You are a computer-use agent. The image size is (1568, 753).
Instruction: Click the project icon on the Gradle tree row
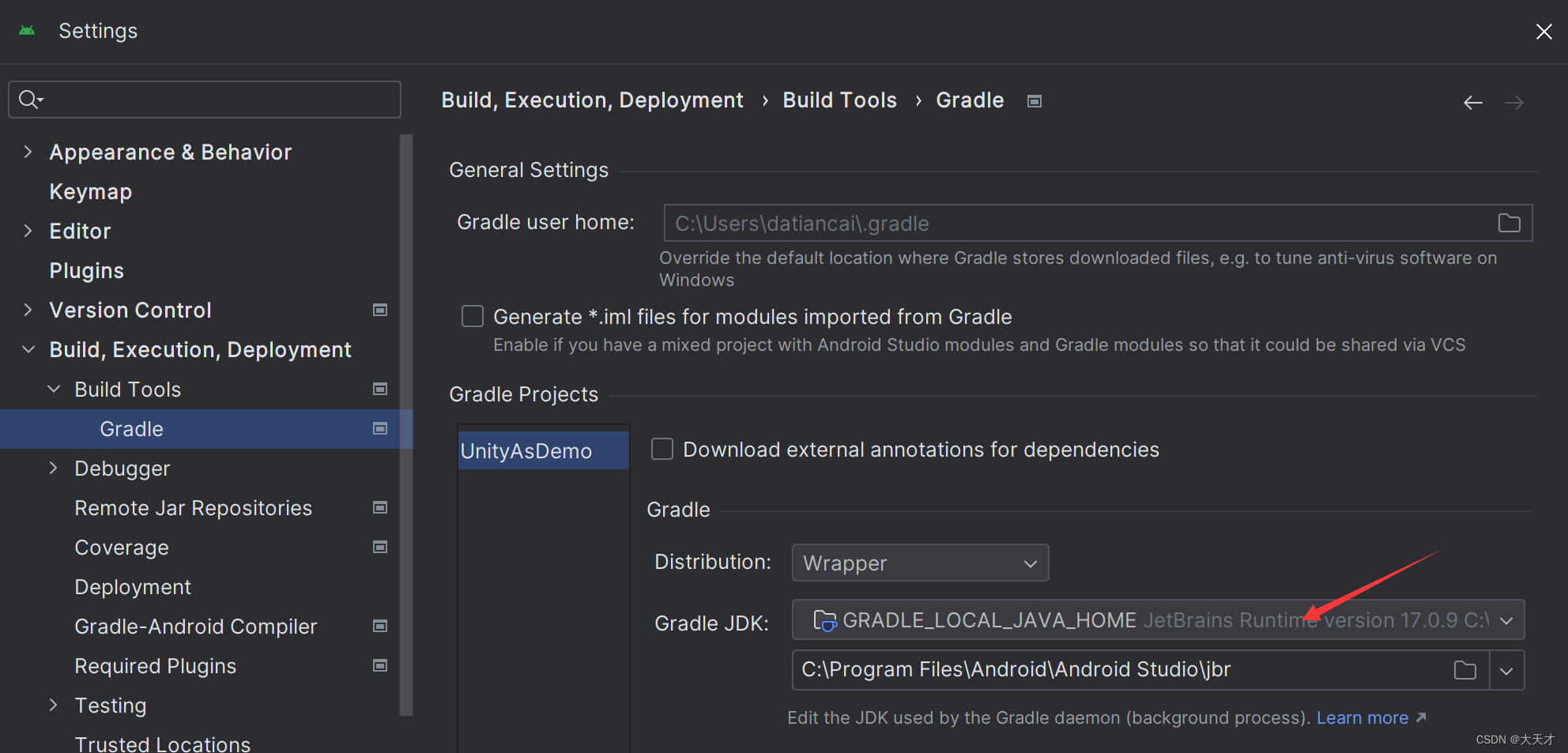[380, 428]
